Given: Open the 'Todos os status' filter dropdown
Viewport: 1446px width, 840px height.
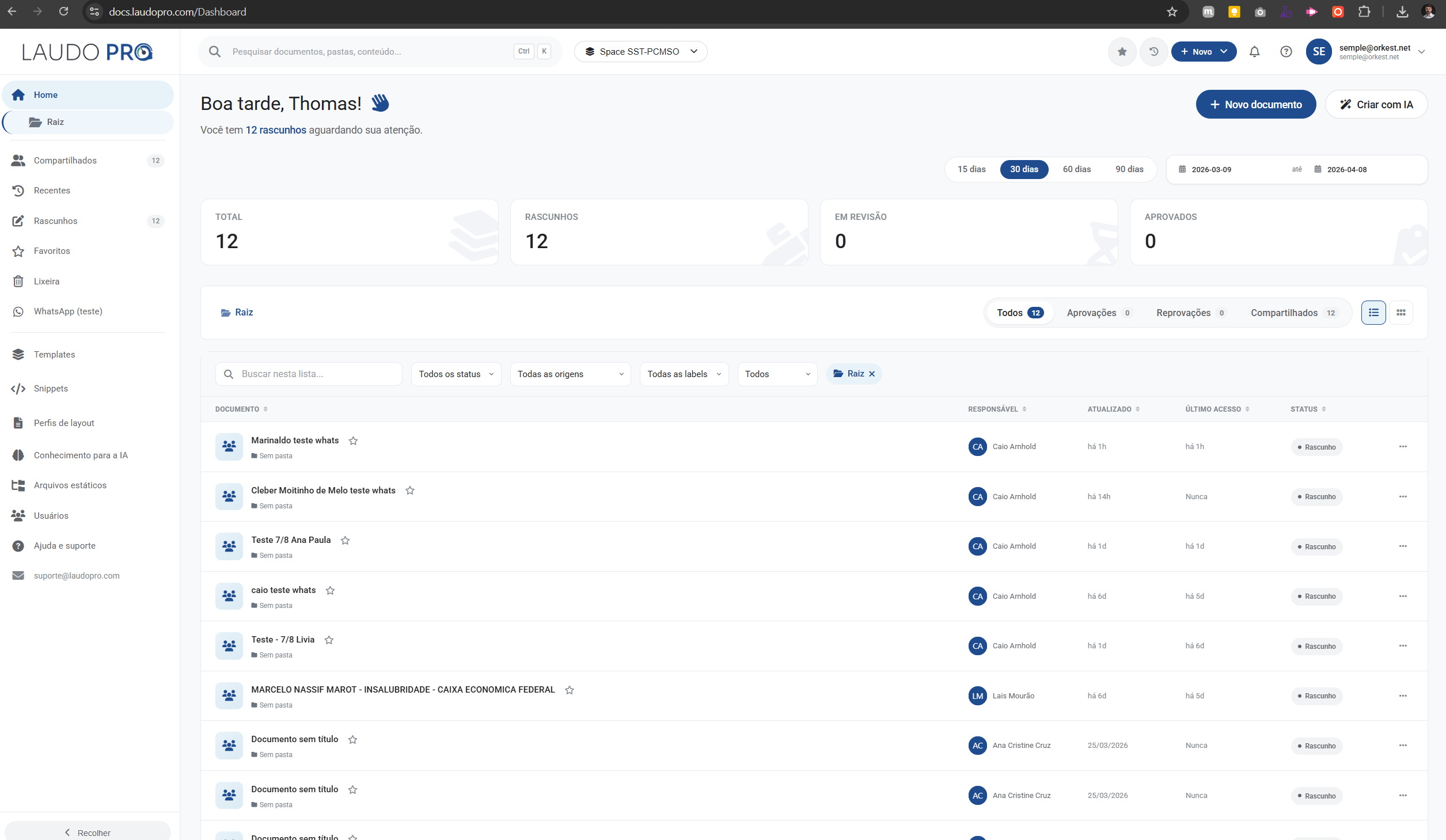Looking at the screenshot, I should (456, 374).
